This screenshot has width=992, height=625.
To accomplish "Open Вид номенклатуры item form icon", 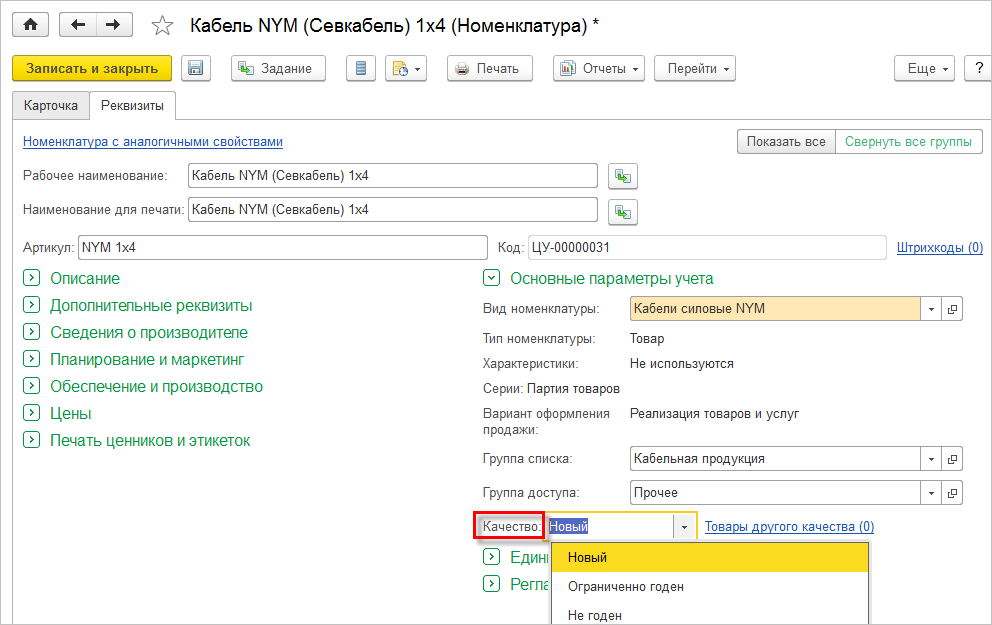I will click(x=952, y=309).
